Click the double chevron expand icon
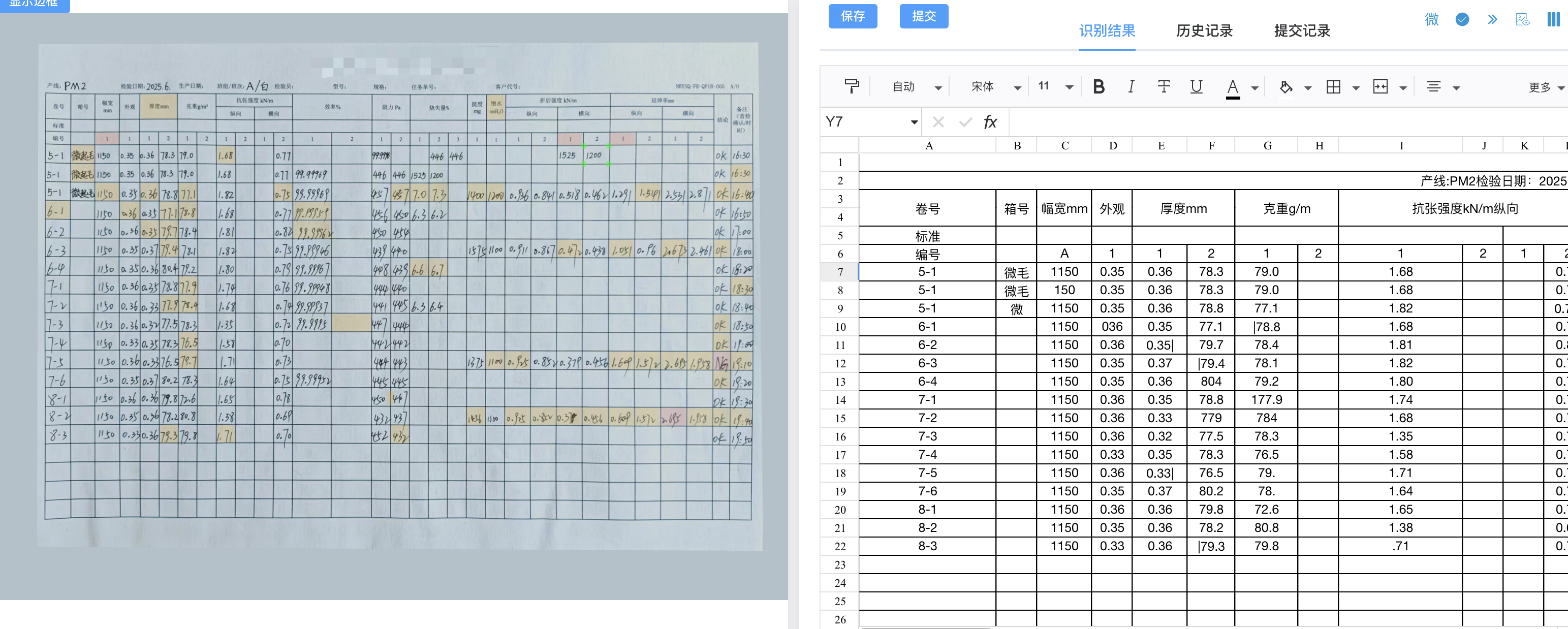 [x=1492, y=19]
